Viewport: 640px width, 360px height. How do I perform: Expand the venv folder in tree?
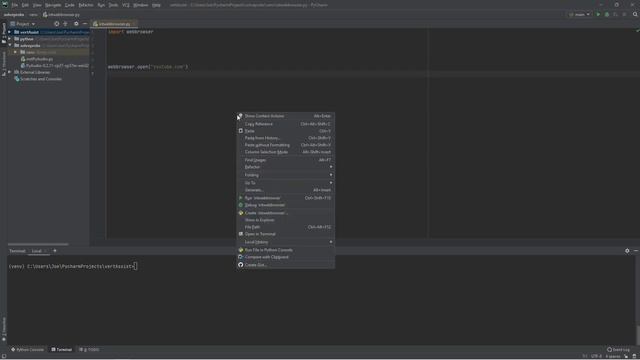point(16,52)
